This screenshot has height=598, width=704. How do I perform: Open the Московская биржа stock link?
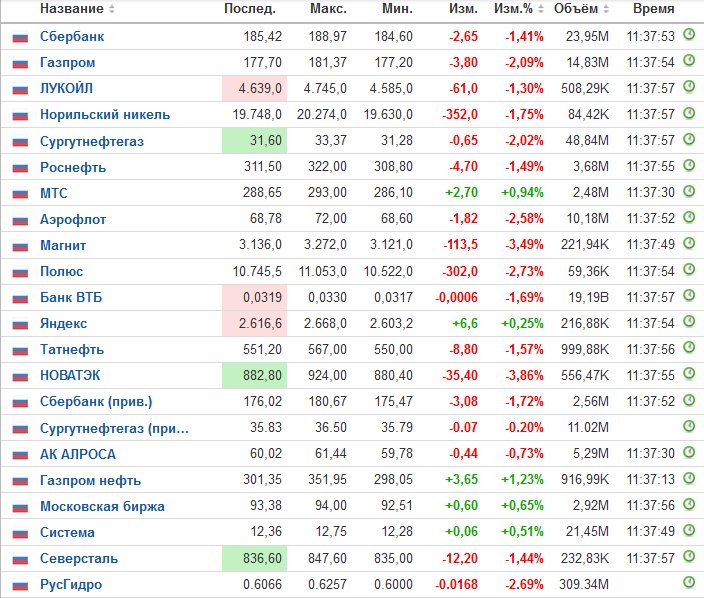point(102,506)
